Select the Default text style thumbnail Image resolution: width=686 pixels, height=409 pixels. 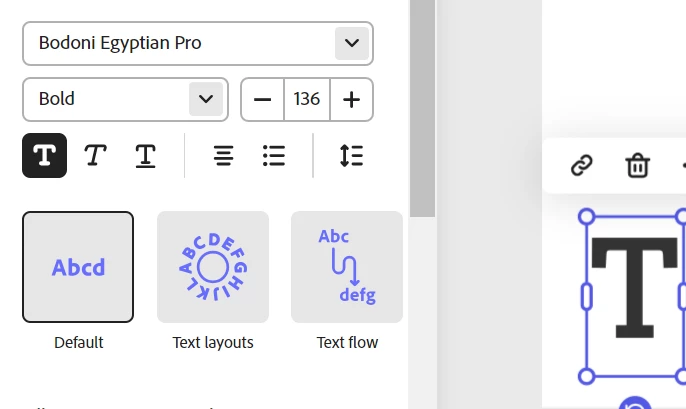[x=78, y=267]
